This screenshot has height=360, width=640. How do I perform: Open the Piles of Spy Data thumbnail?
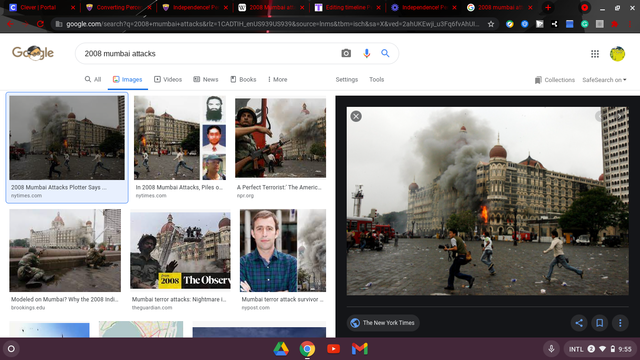click(x=180, y=138)
